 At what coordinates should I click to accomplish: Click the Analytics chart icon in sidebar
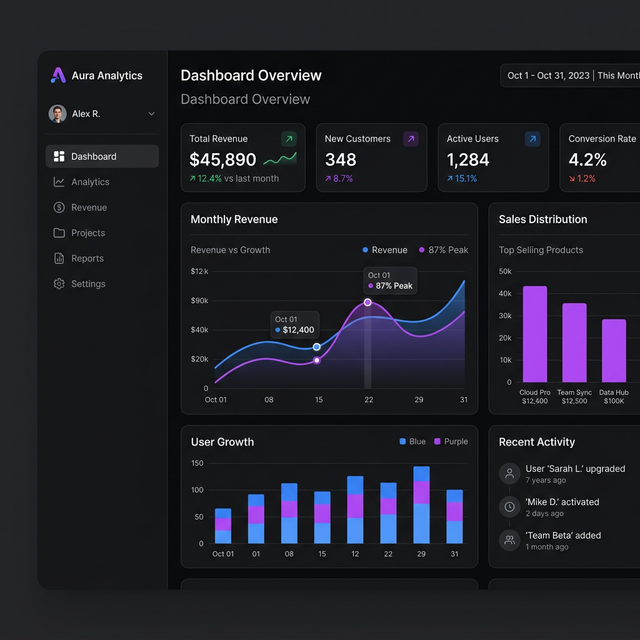point(59,182)
